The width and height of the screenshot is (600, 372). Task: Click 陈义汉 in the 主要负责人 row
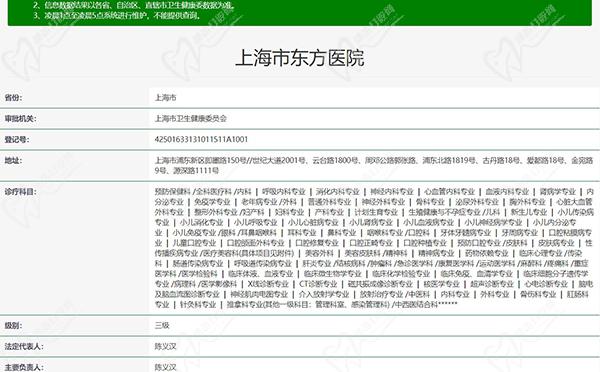click(x=166, y=367)
